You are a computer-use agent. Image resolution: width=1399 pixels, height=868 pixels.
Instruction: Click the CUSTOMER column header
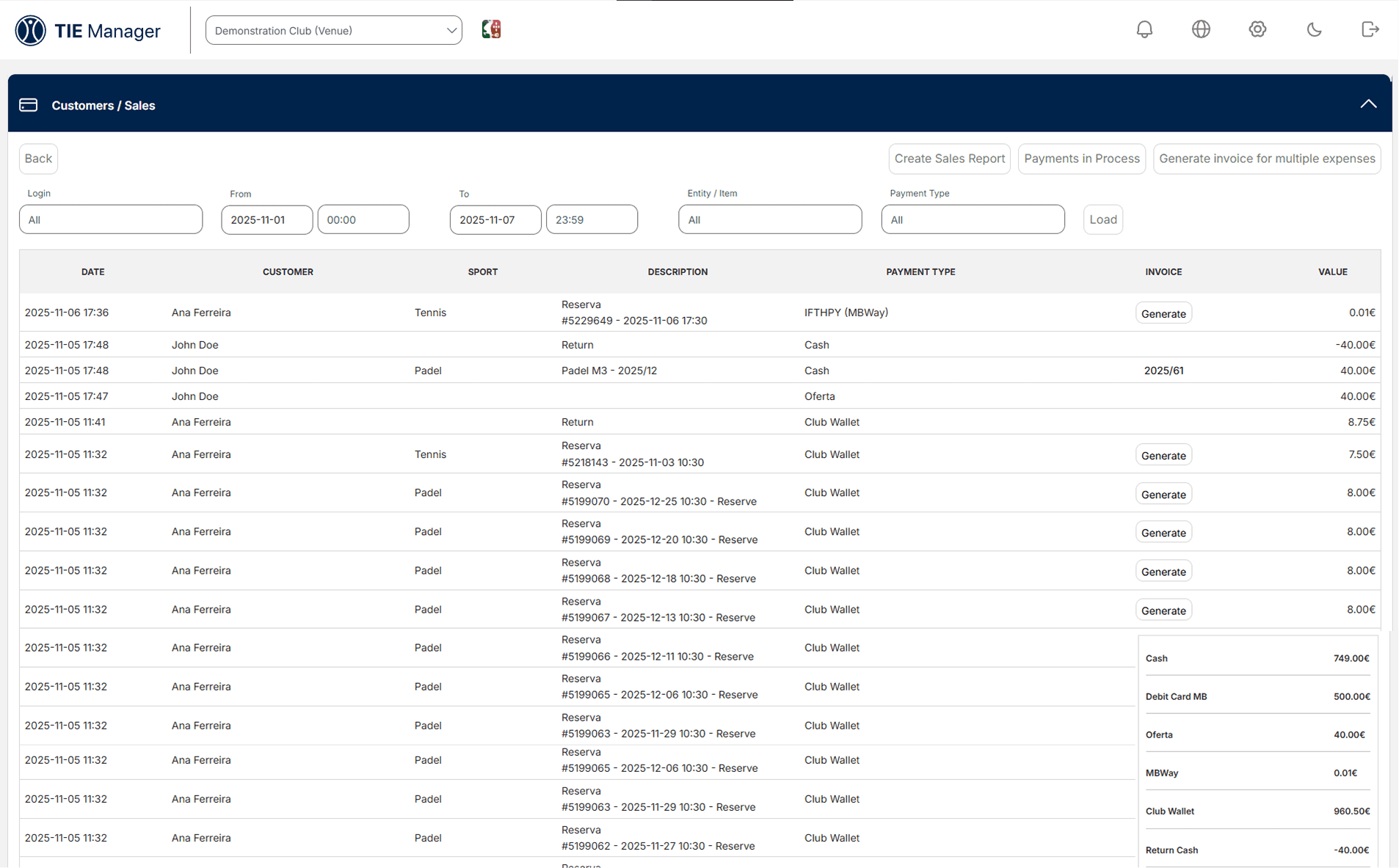coord(288,271)
